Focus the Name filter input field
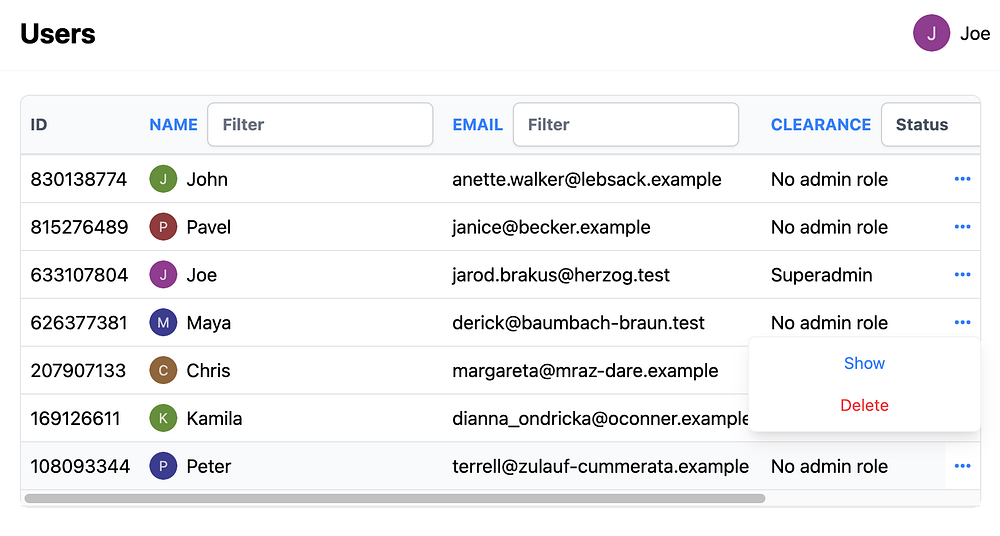 click(x=320, y=125)
